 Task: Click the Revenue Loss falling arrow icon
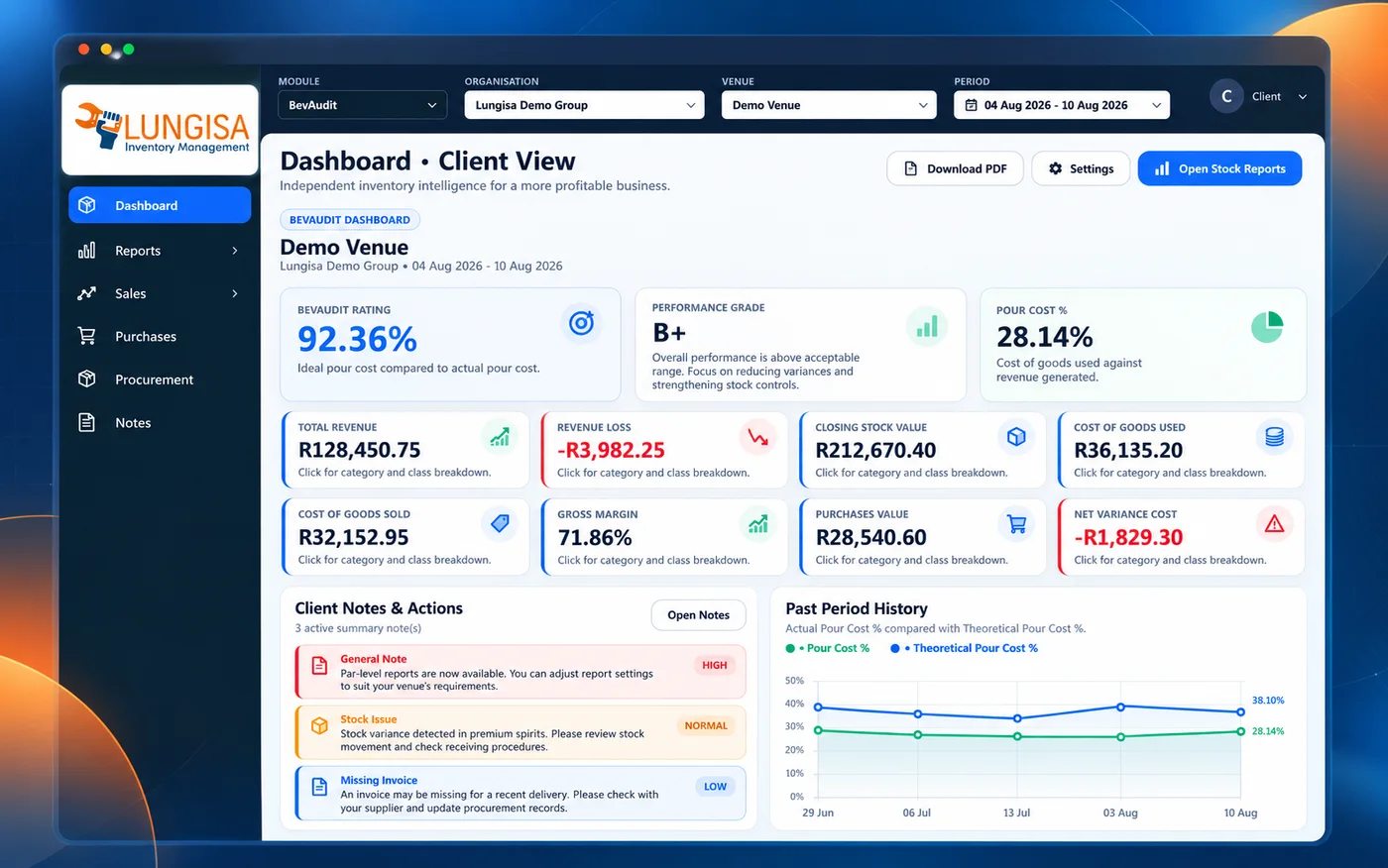click(758, 436)
